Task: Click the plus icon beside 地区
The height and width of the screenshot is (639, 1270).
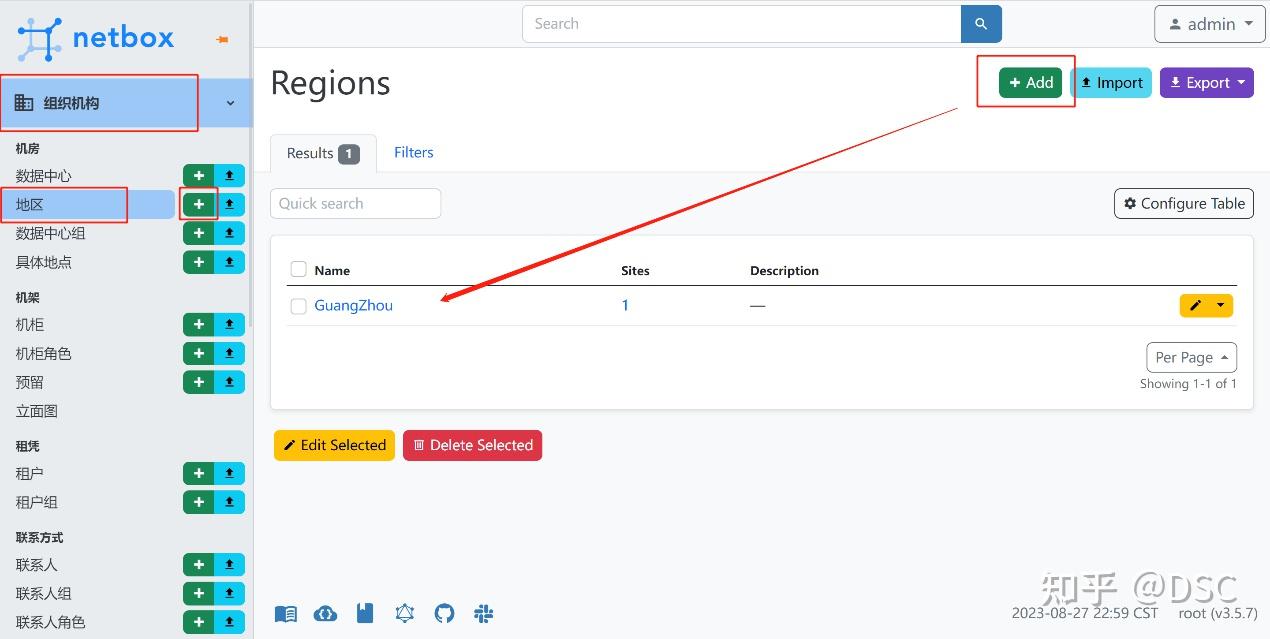Action: click(199, 204)
